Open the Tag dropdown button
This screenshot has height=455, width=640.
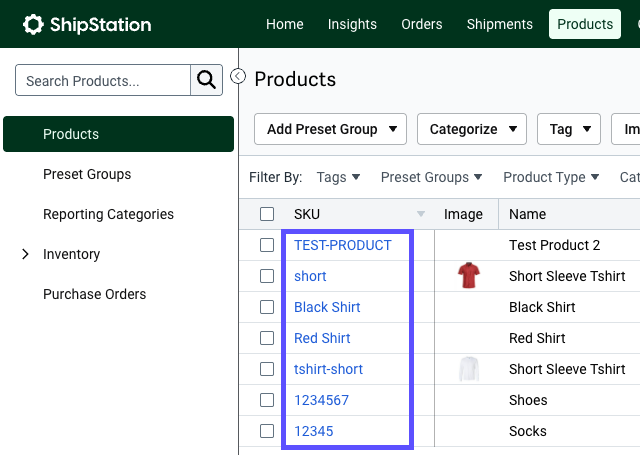click(569, 129)
